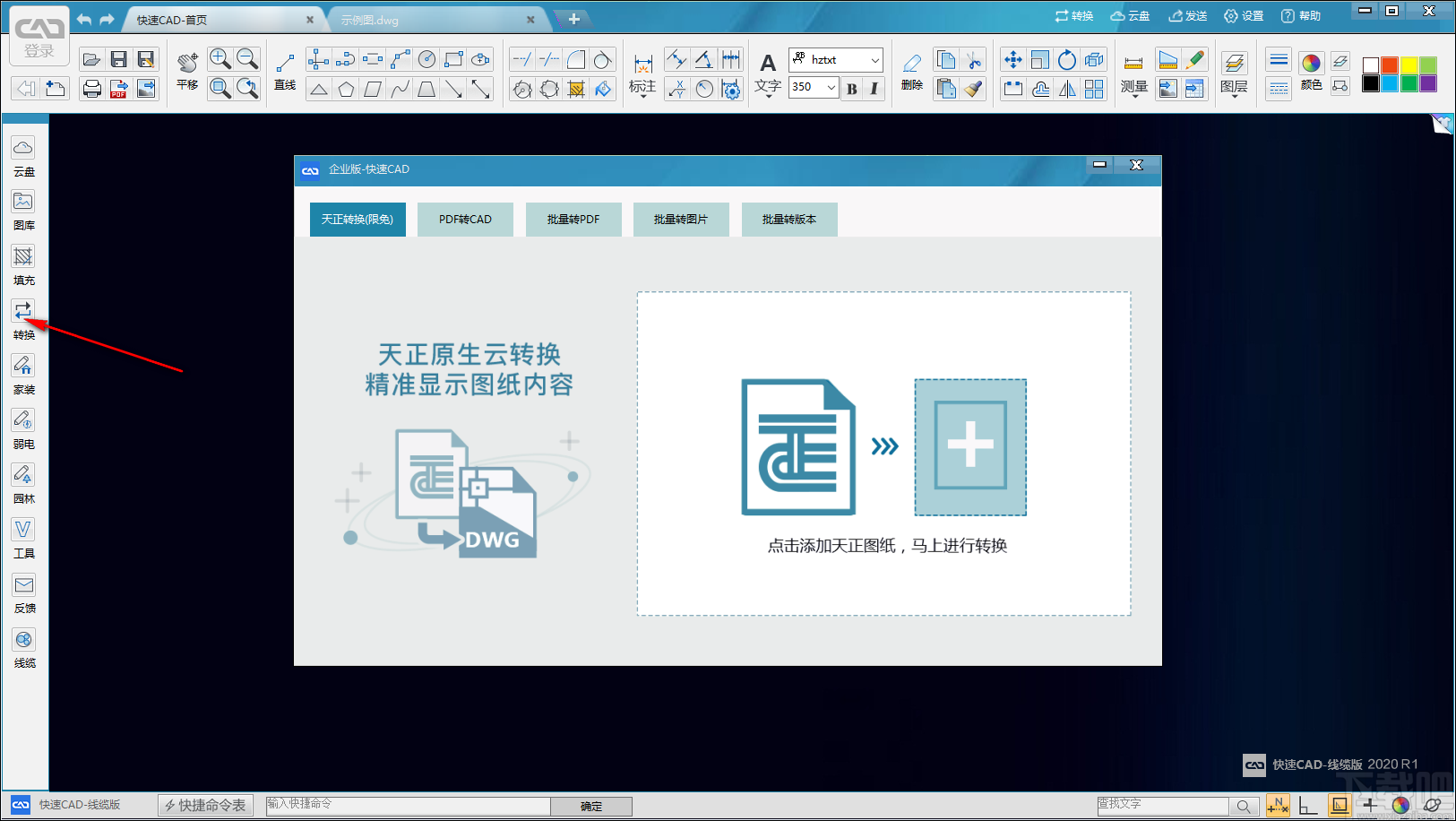
Task: Open the Cable (线缆) sidebar item
Action: click(23, 648)
